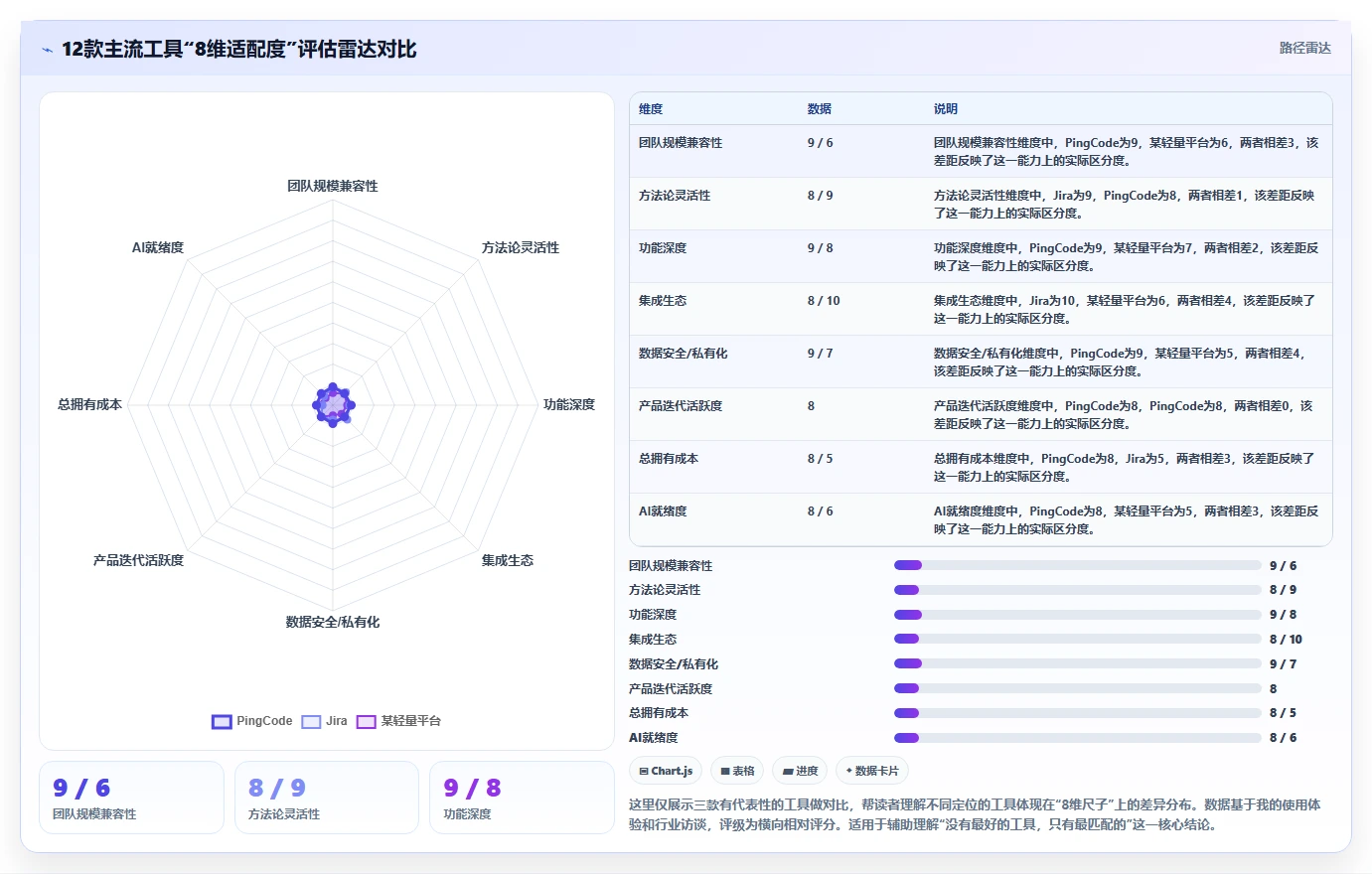The width and height of the screenshot is (1372, 874).
Task: Click the 方法论灵活性 progress bar
Action: click(1077, 590)
